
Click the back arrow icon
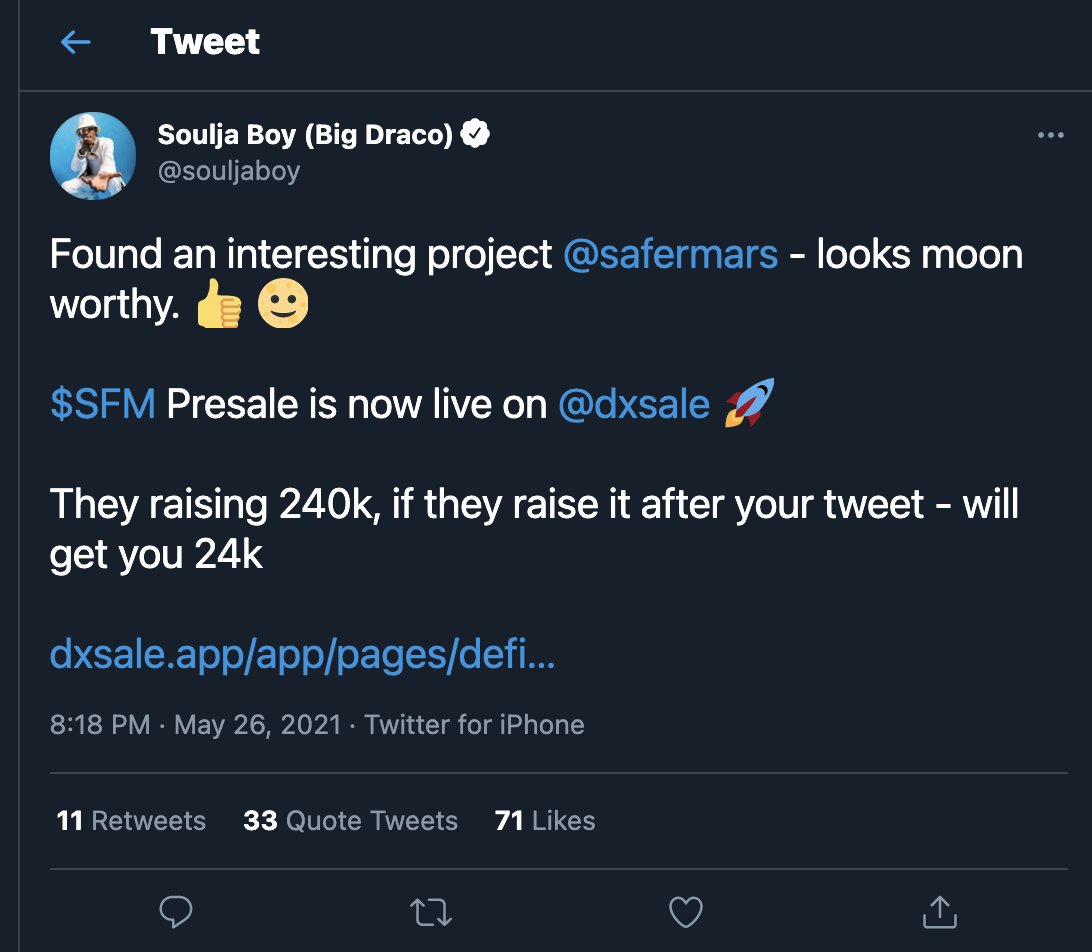tap(76, 42)
